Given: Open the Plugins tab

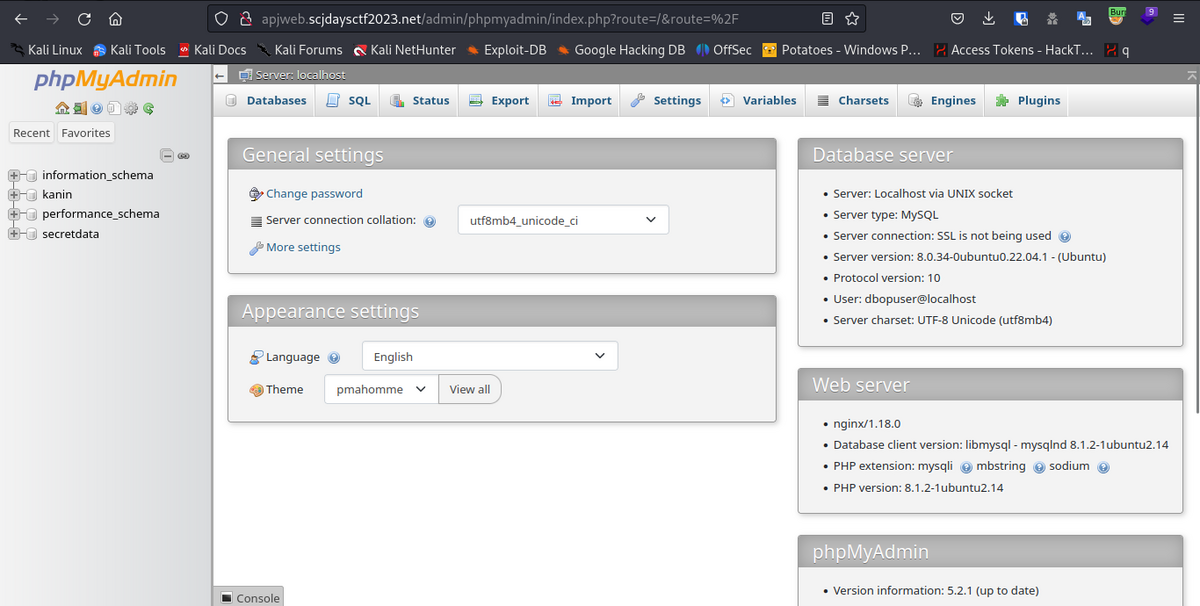Looking at the screenshot, I should click(x=1028, y=100).
